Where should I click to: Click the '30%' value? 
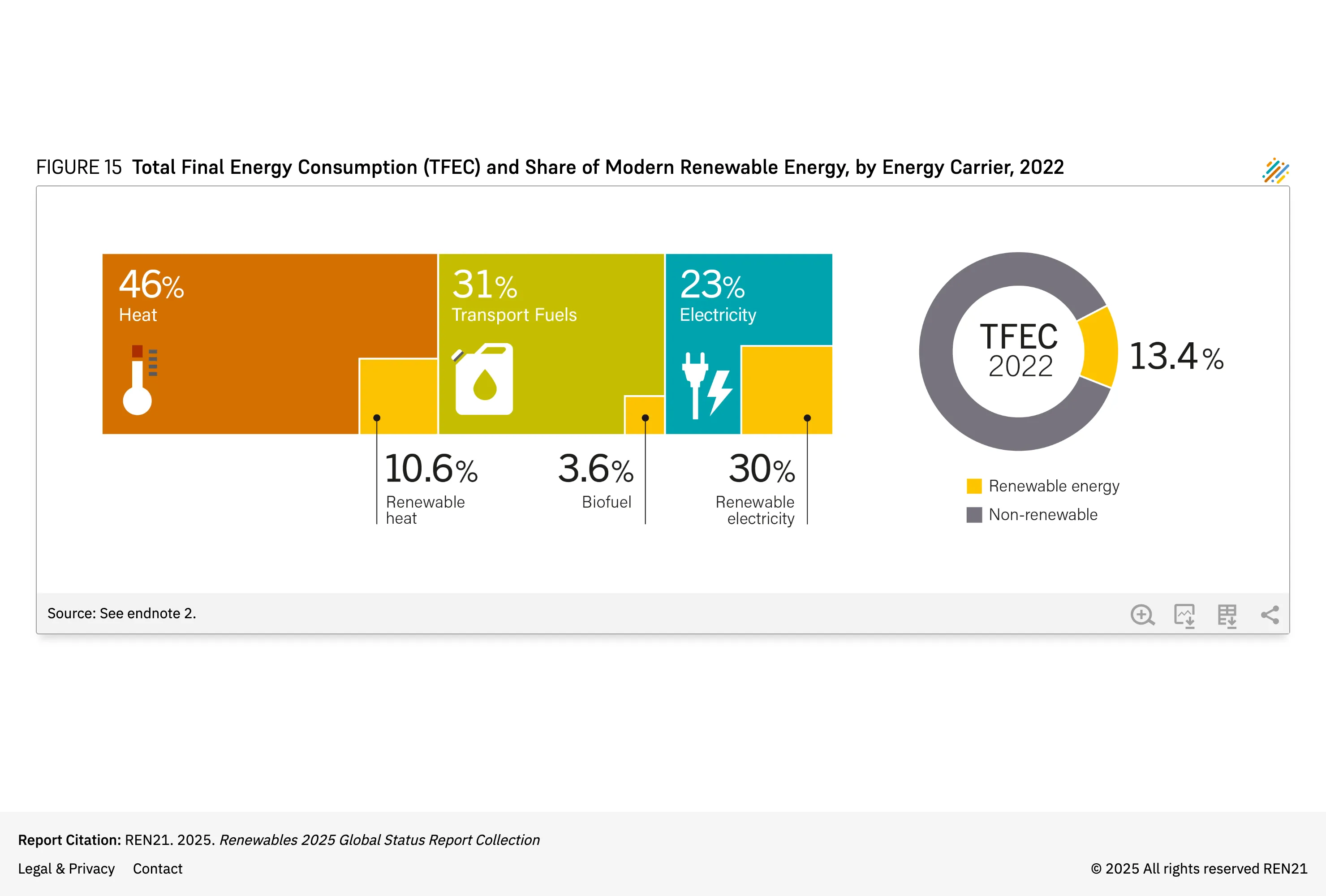[x=762, y=469]
